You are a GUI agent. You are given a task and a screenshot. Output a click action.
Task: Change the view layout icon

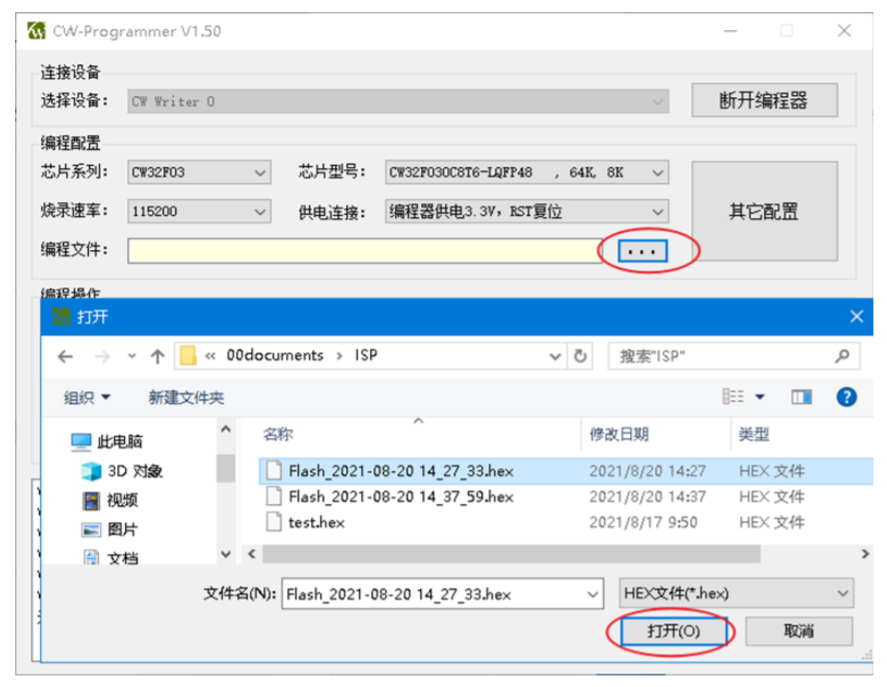[x=733, y=397]
